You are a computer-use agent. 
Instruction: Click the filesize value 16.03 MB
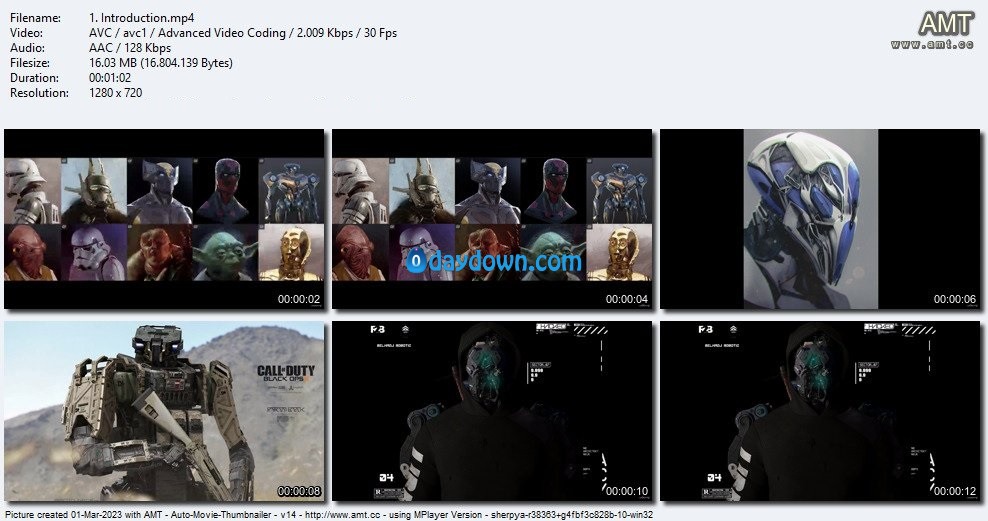pos(161,63)
